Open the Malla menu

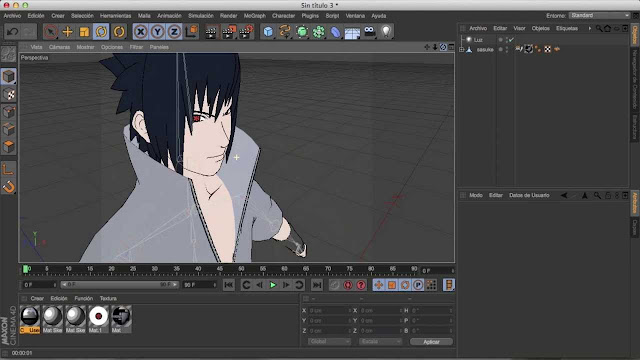click(x=144, y=16)
